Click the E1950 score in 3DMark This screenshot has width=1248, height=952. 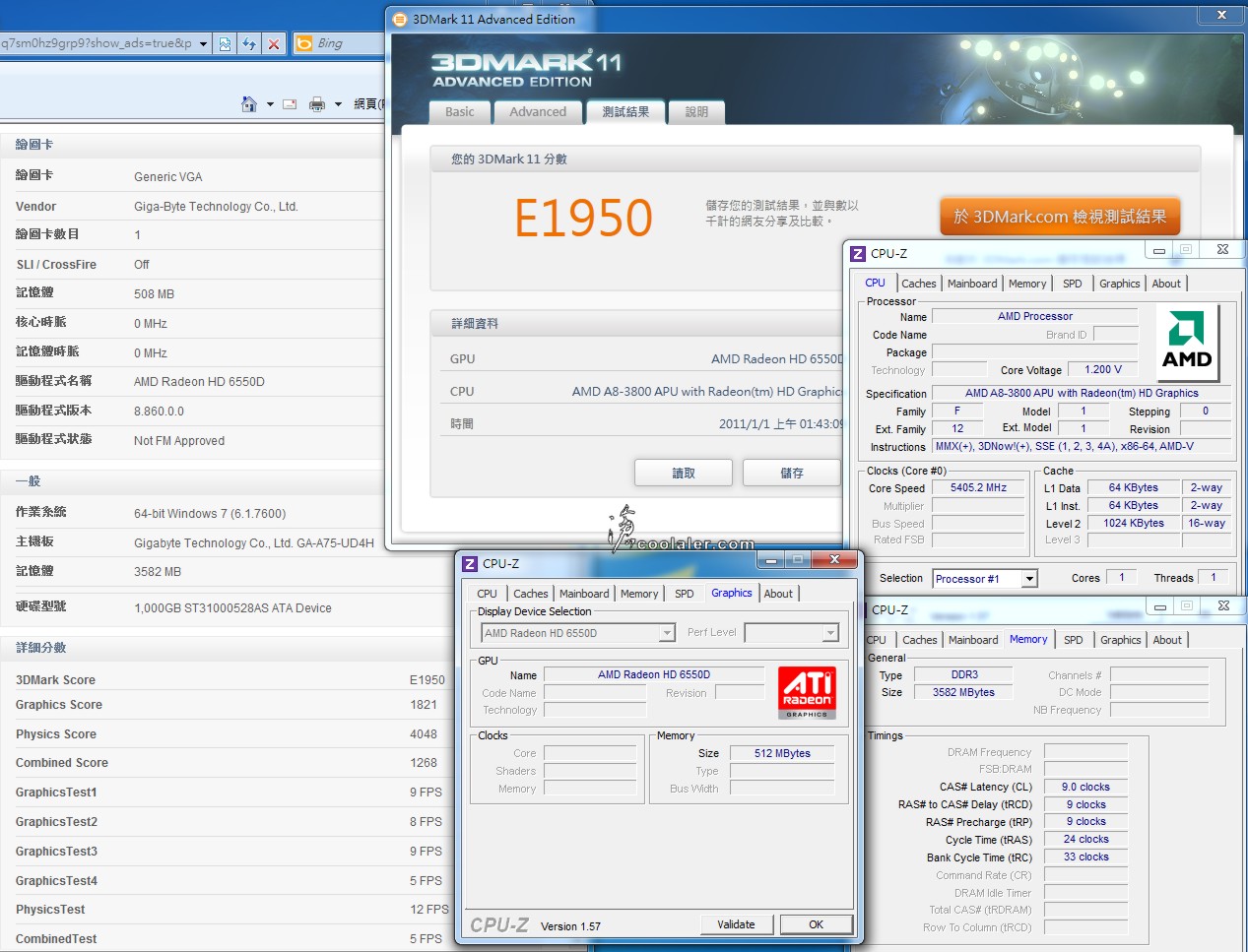(583, 218)
